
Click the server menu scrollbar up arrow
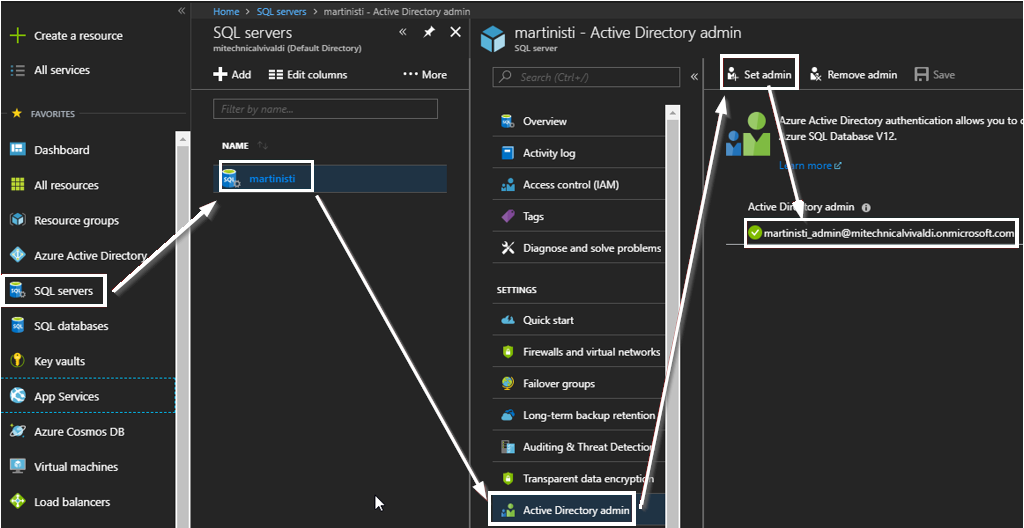[x=672, y=112]
